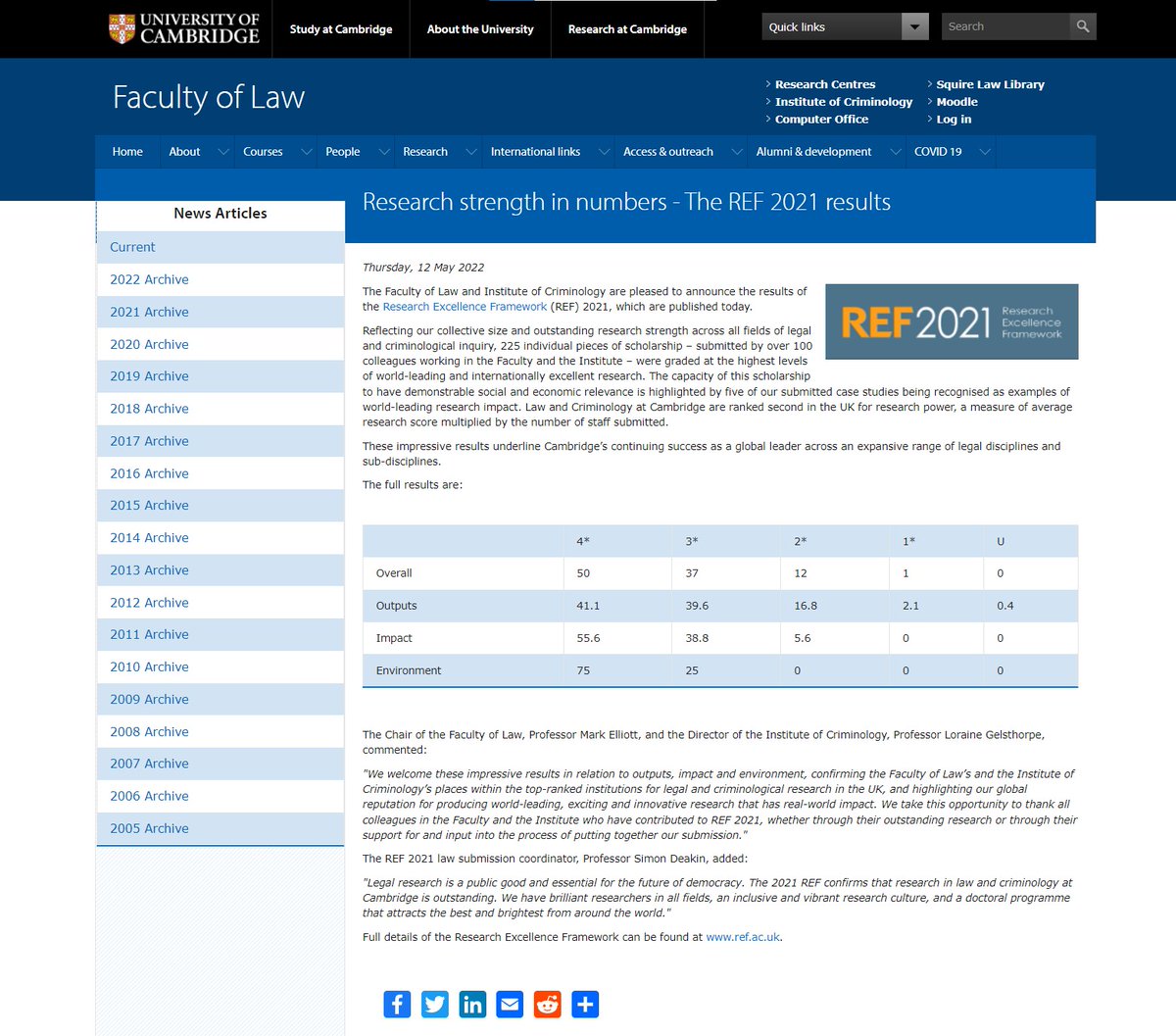The image size is (1176, 1036).
Task: Open the blue plus more-sharing icon
Action: 585,1005
